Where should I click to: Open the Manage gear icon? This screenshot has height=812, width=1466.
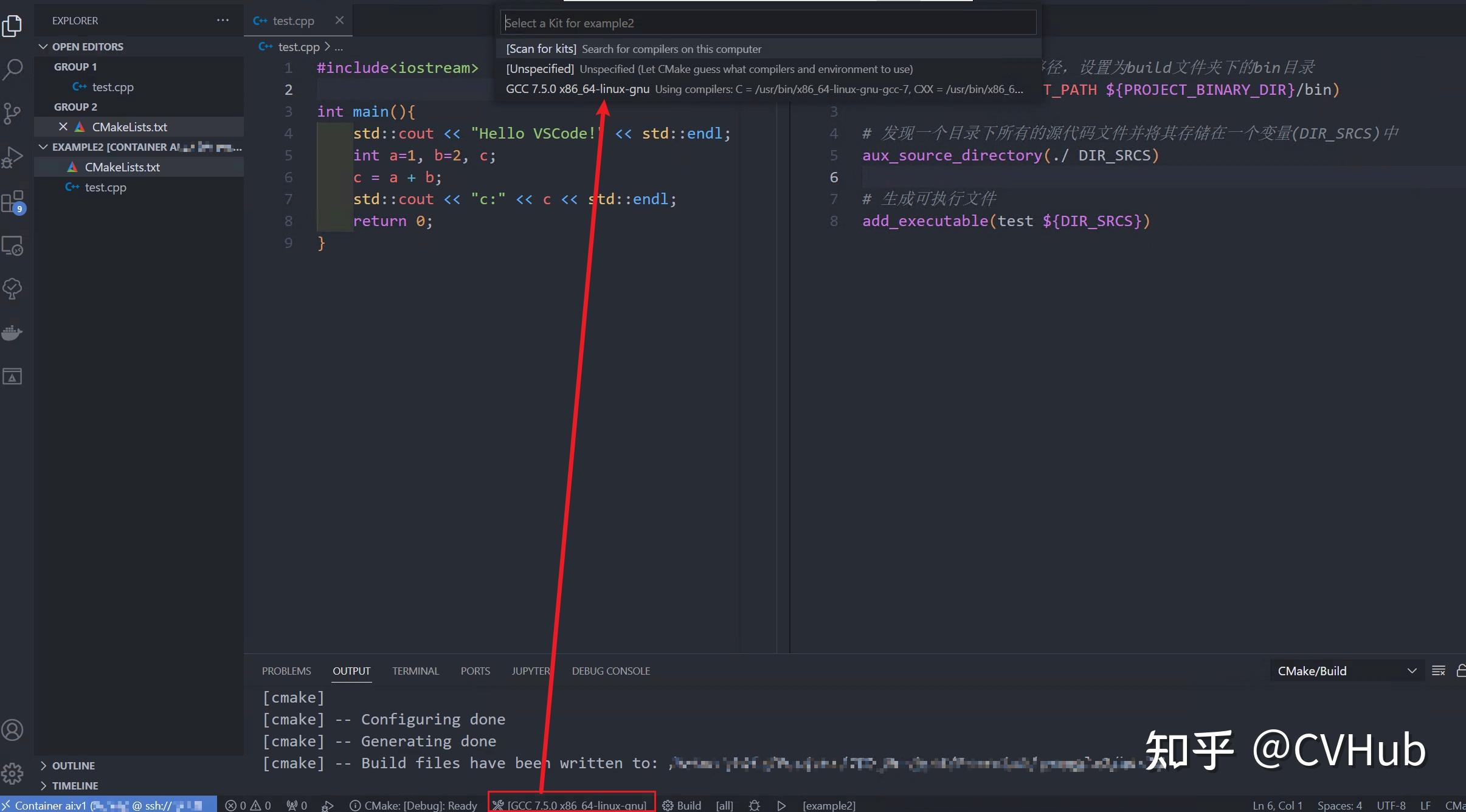(x=13, y=773)
